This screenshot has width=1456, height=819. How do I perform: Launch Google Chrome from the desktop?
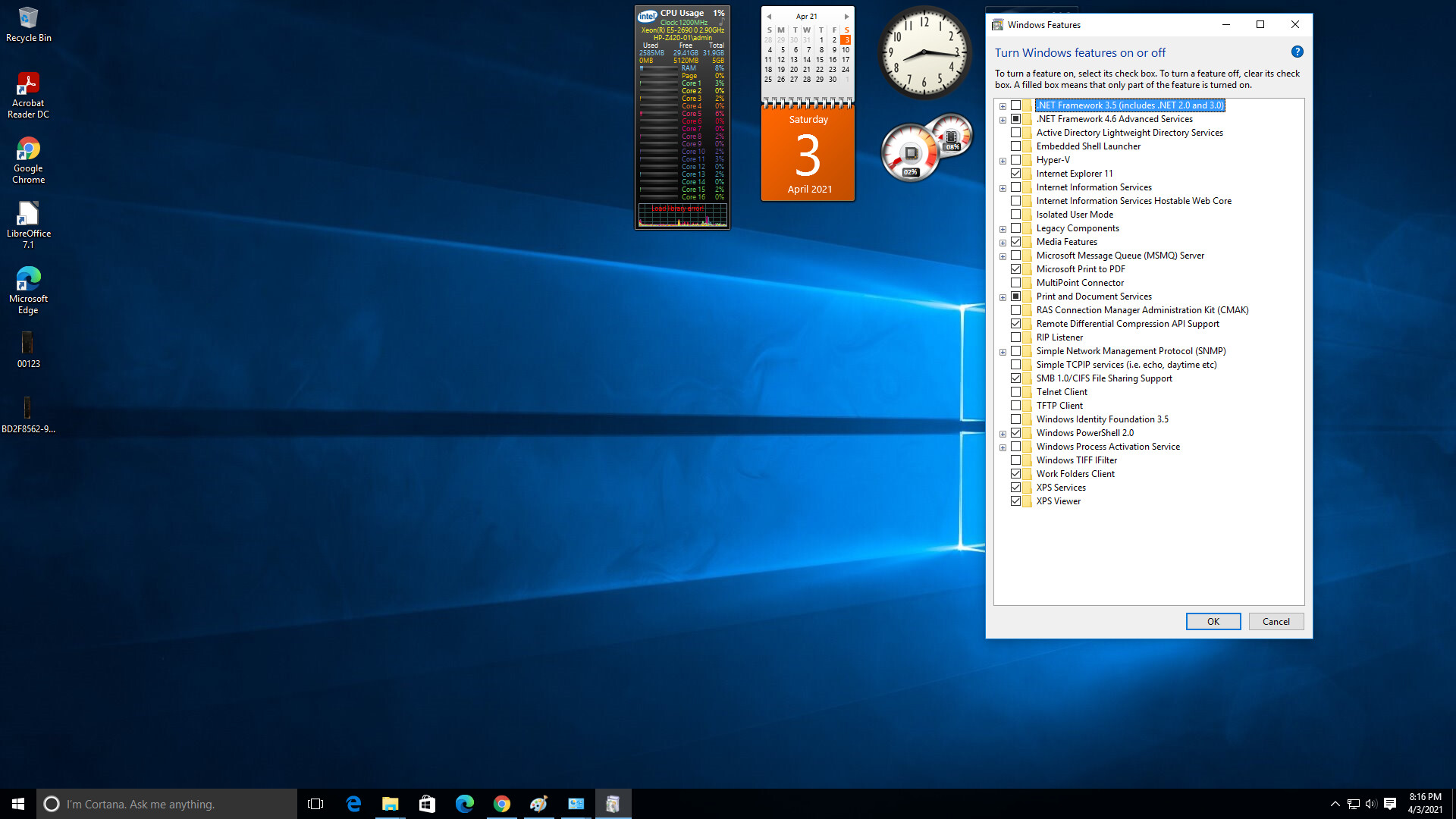(28, 160)
